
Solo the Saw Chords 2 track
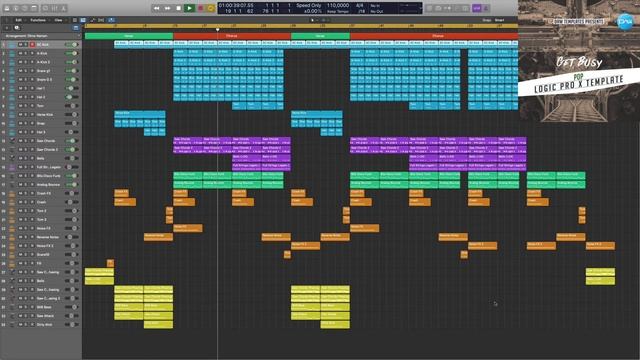(x=26, y=149)
